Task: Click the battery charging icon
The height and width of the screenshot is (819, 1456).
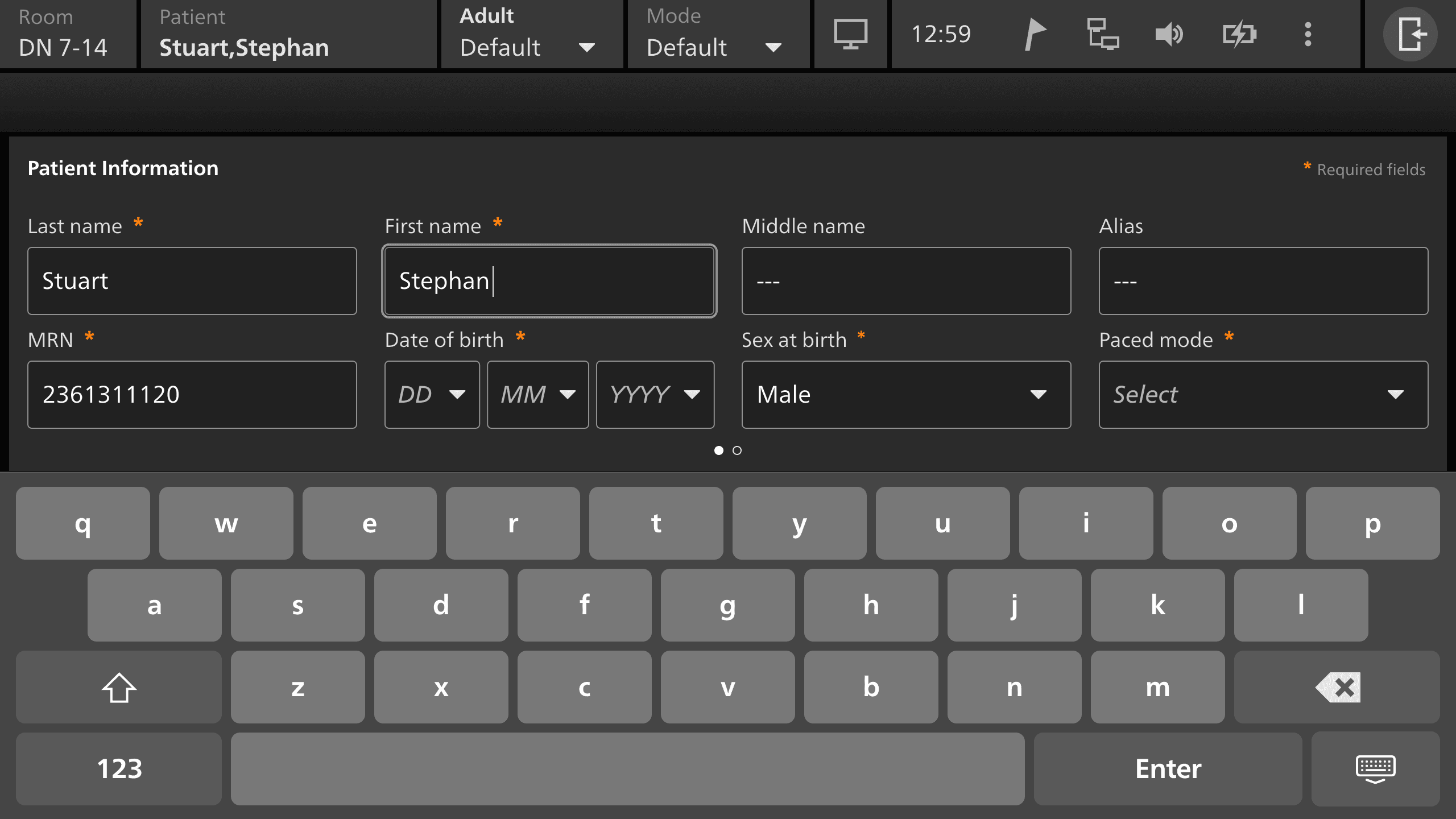Action: (1239, 34)
